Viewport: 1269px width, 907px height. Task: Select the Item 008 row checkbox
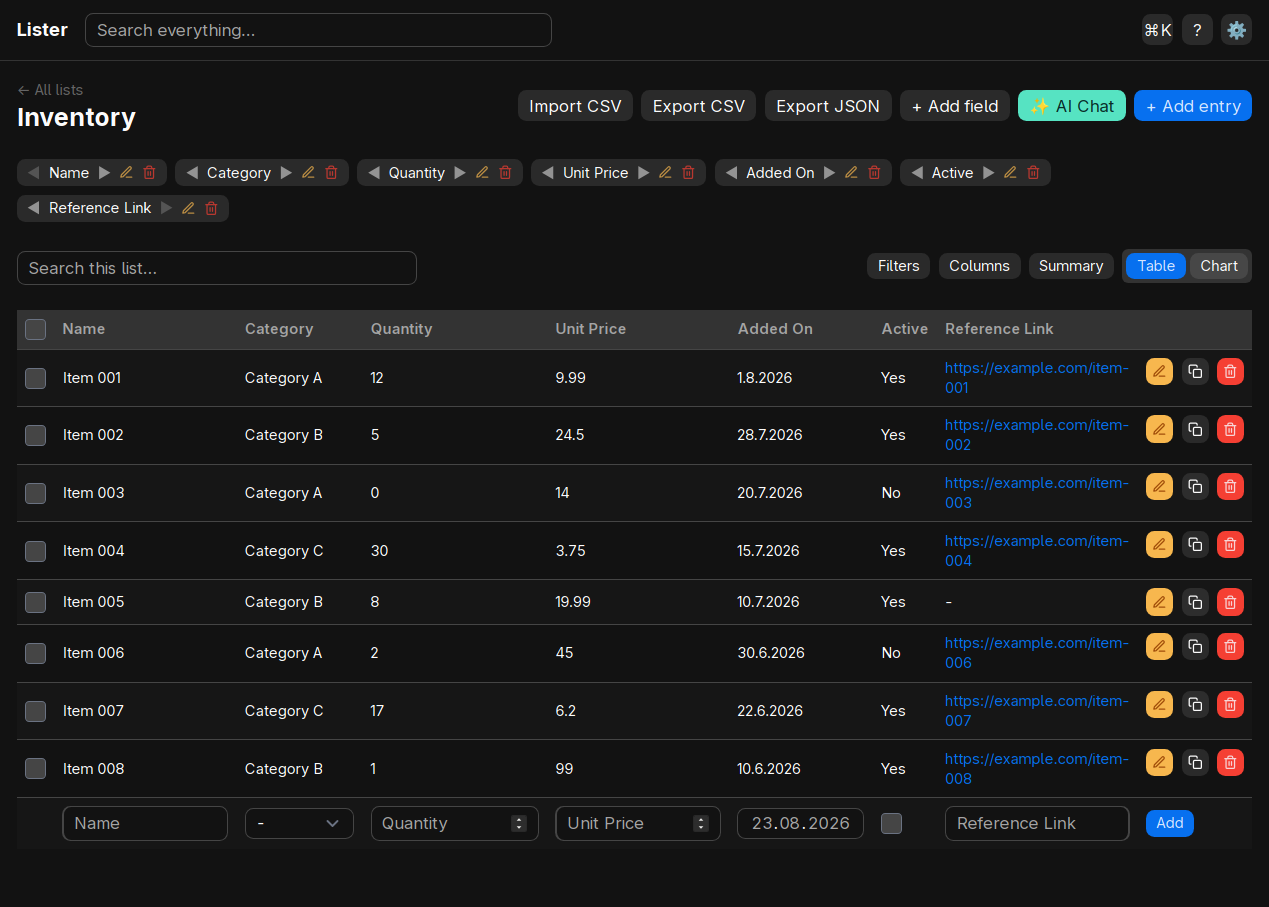[x=36, y=769]
